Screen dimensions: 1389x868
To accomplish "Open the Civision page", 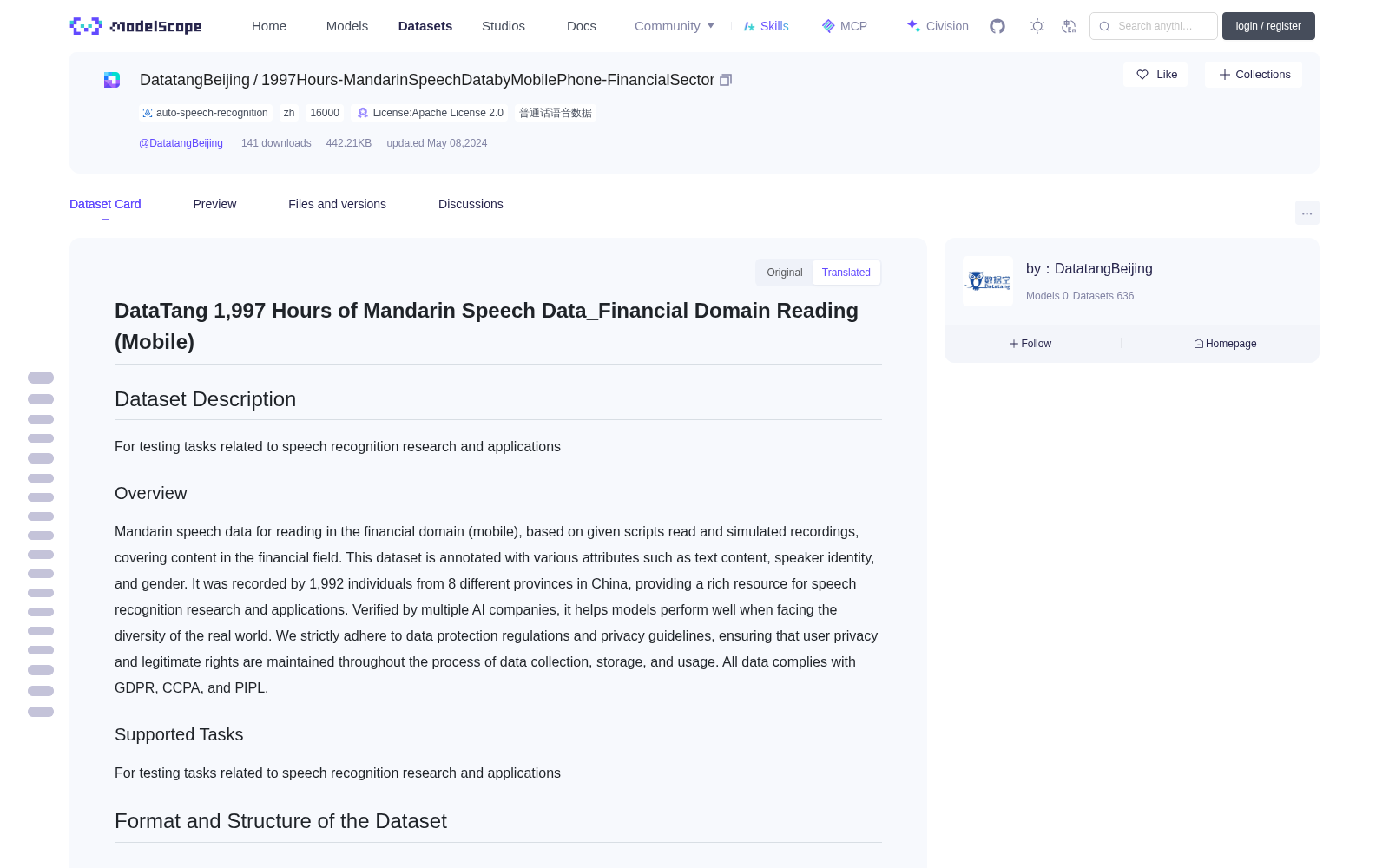I will (938, 26).
